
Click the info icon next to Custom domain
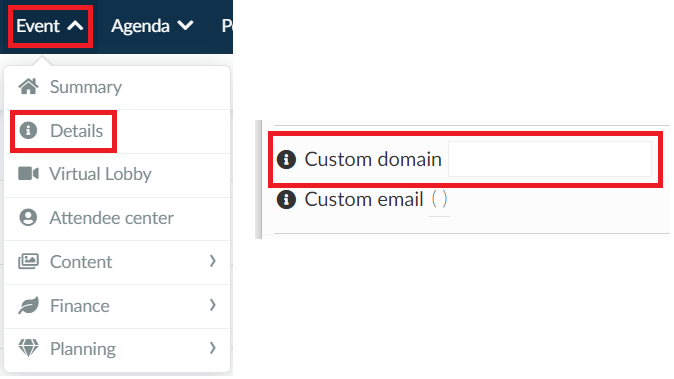point(286,159)
